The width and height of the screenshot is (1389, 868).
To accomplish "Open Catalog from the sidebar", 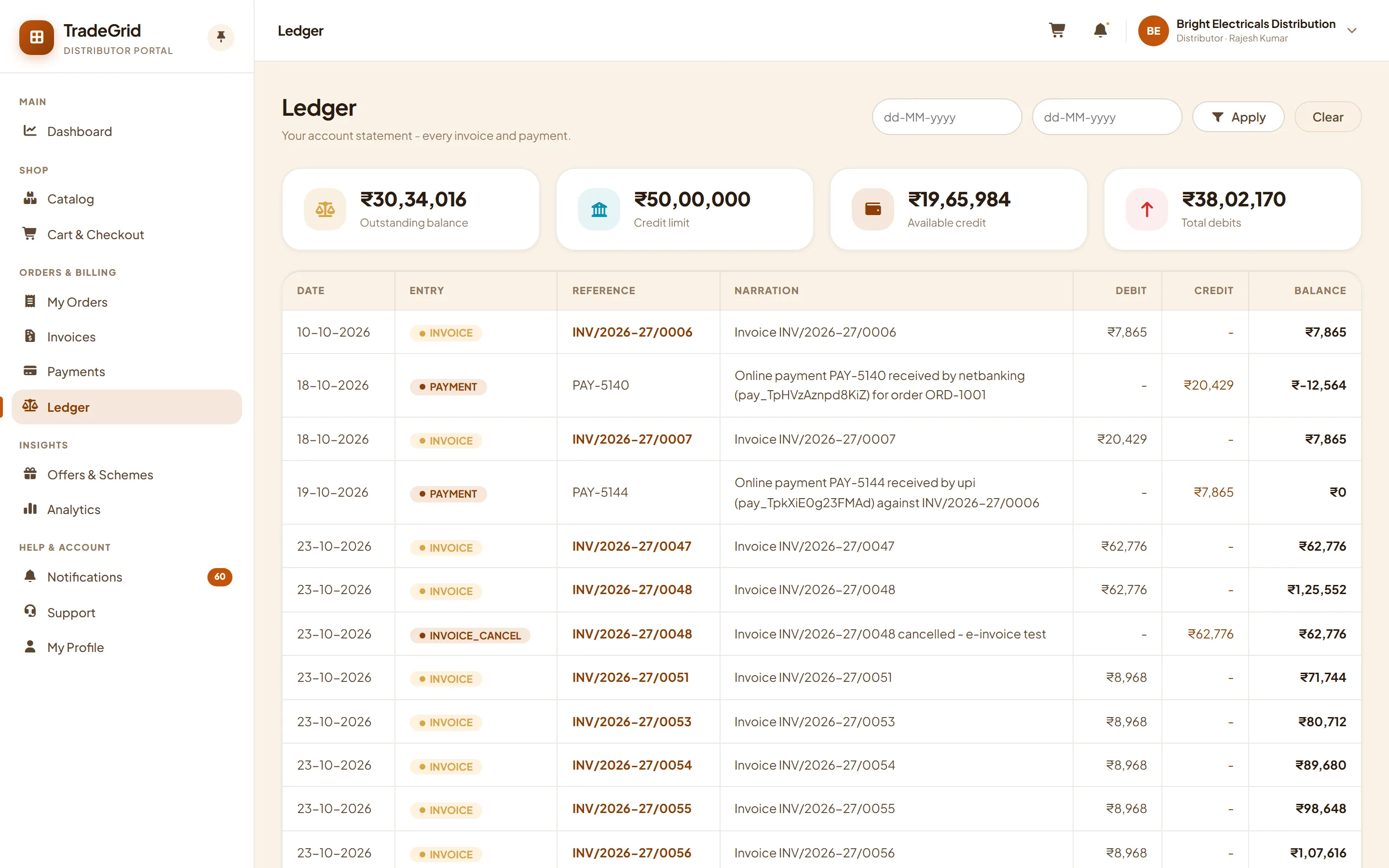I will (x=126, y=199).
